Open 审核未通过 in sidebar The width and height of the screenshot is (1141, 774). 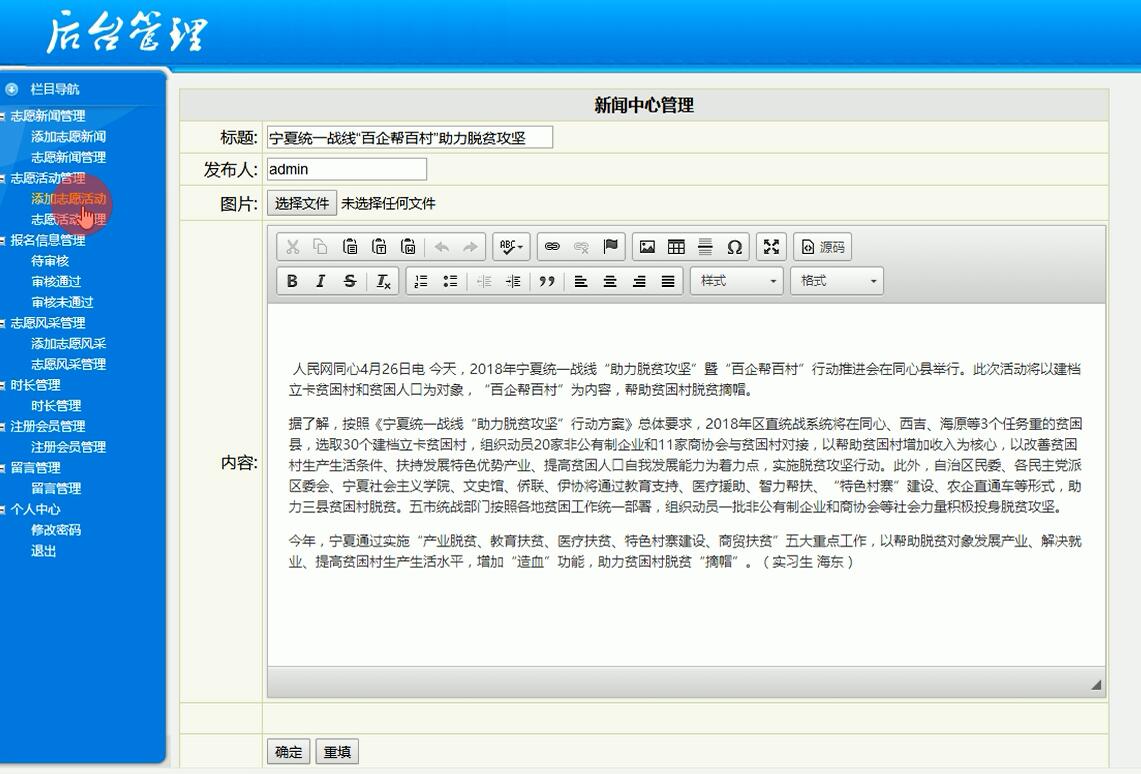point(63,303)
